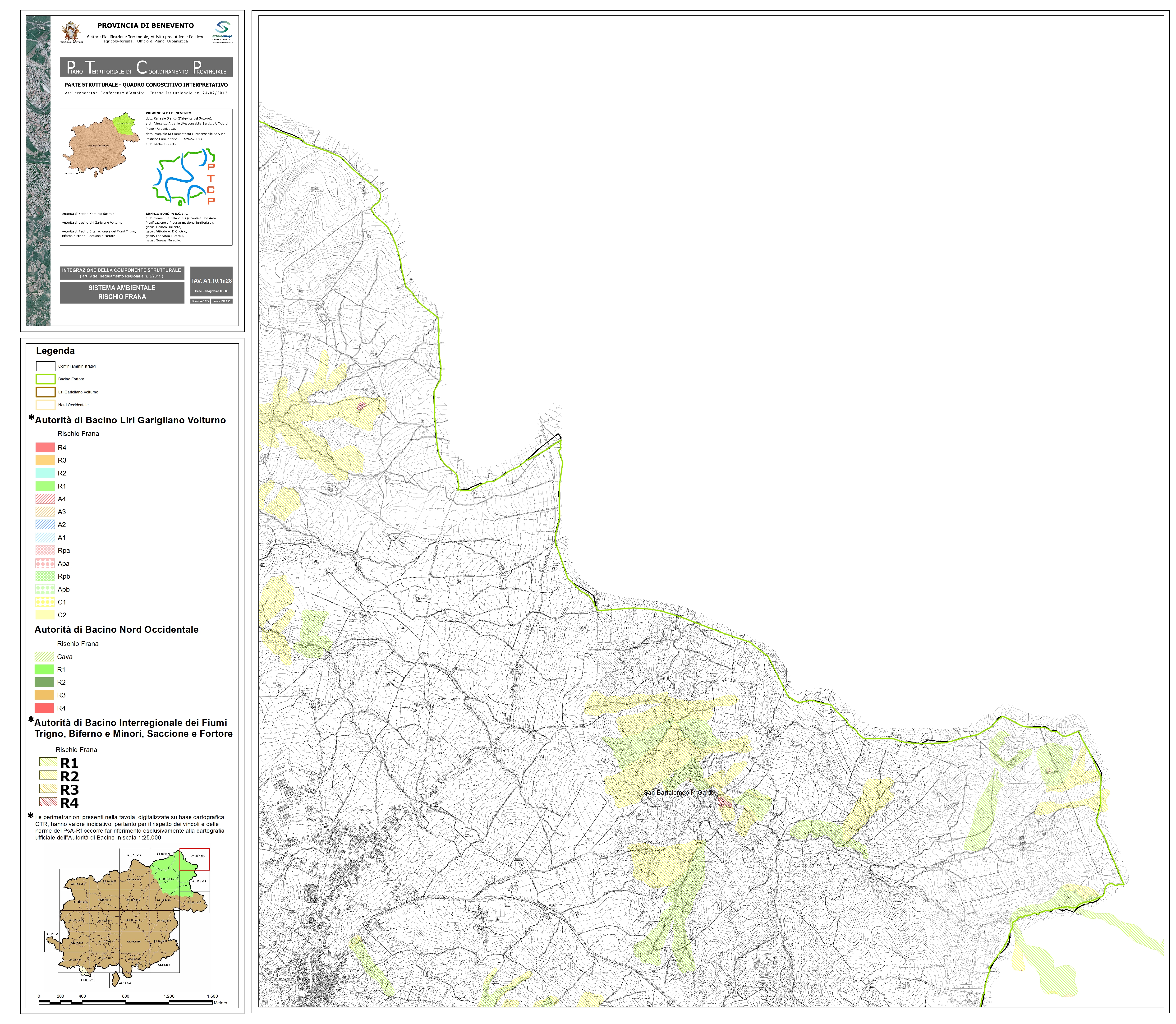Click the Sannio Europa logo
The image size is (1176, 1024).
pyautogui.click(x=222, y=32)
